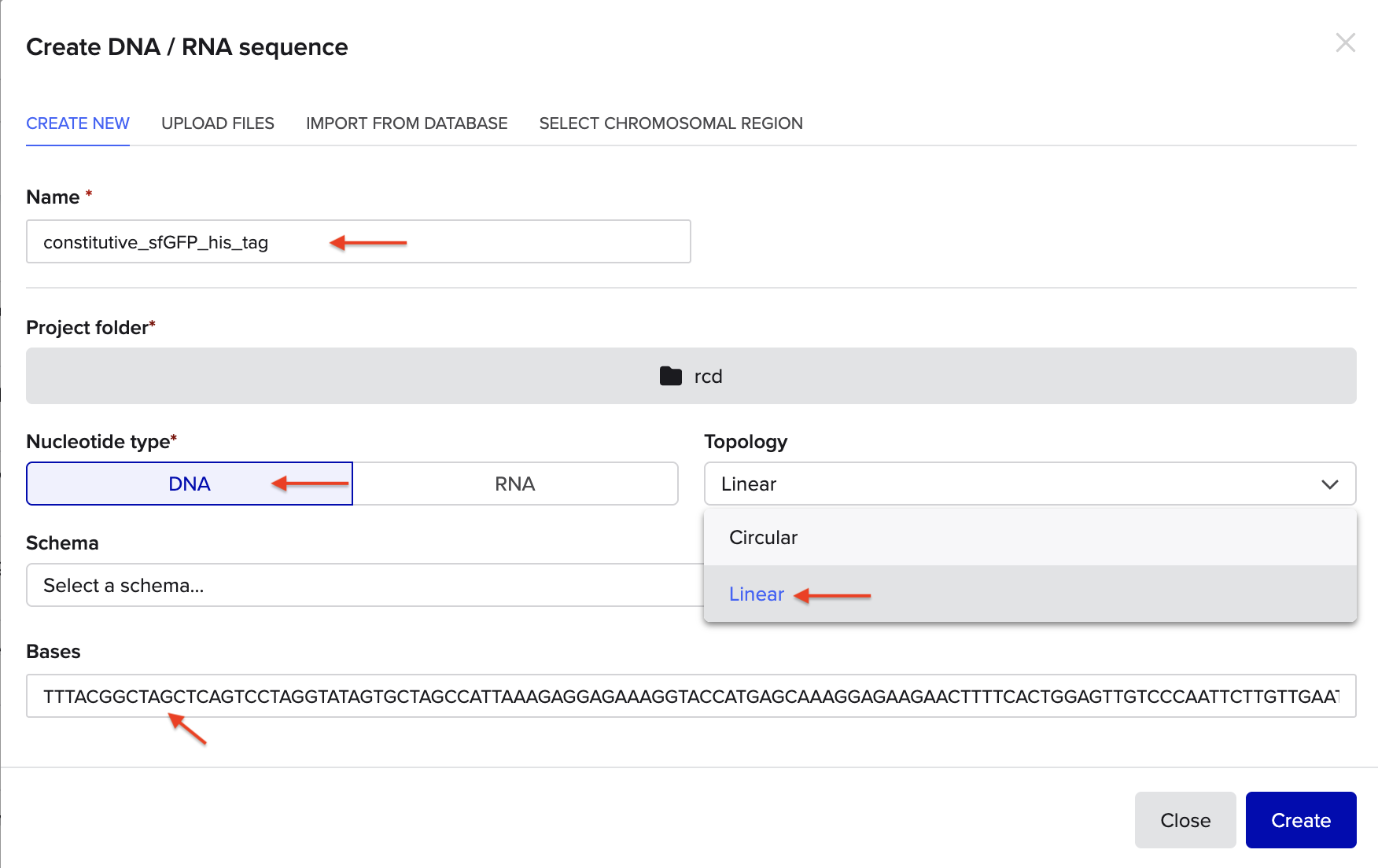
Task: Go to the Import From Database tab
Action: coord(407,123)
